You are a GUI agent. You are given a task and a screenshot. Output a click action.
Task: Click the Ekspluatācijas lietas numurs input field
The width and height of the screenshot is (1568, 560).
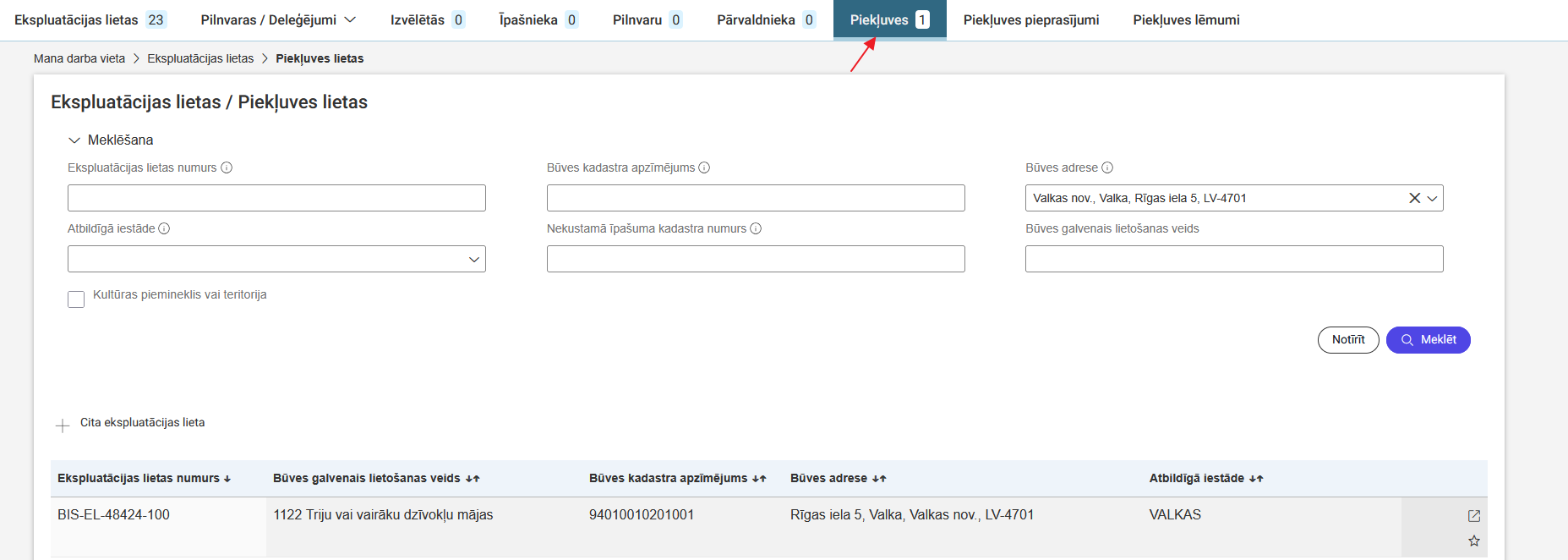click(276, 198)
